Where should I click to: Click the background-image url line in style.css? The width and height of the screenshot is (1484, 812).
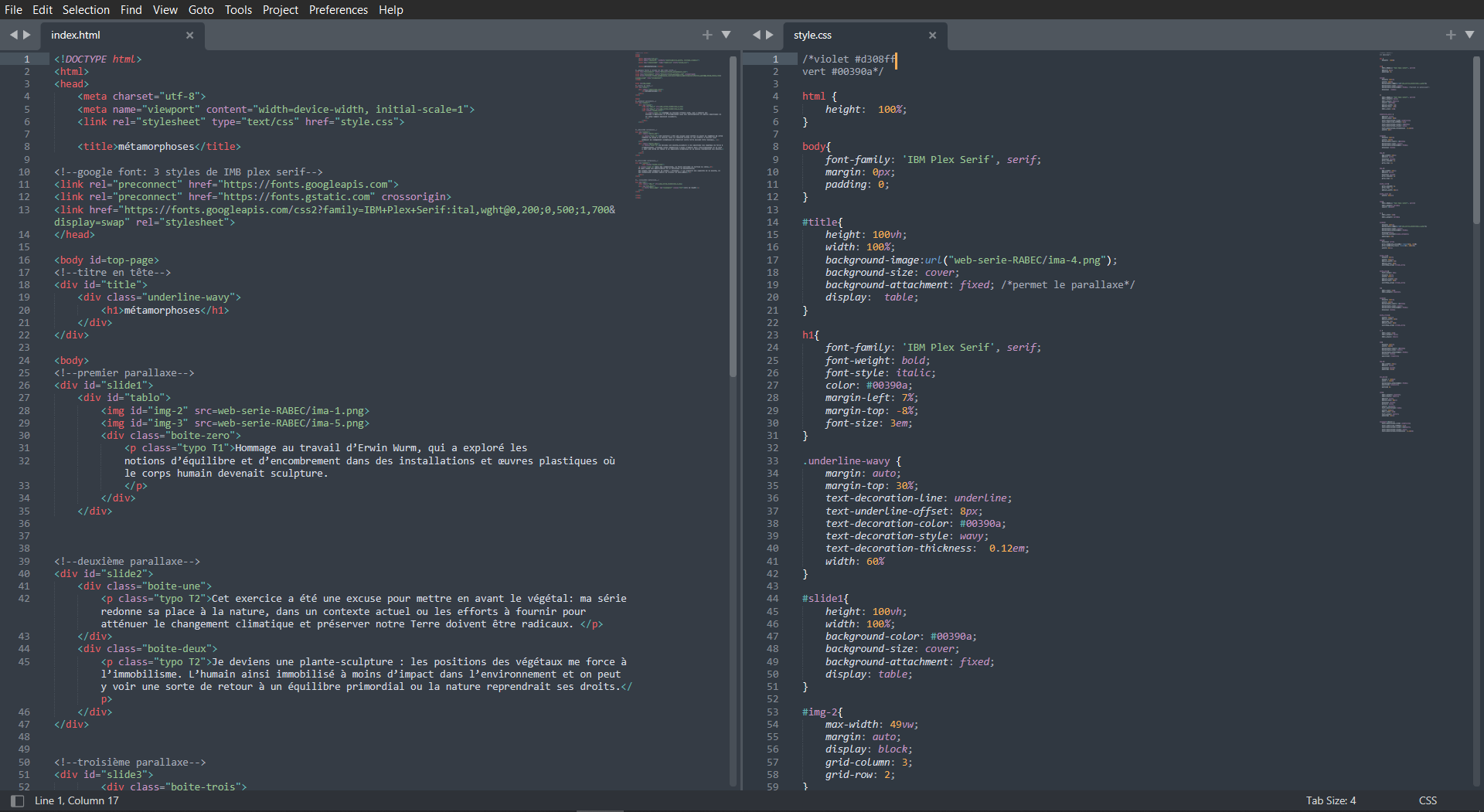pos(971,260)
